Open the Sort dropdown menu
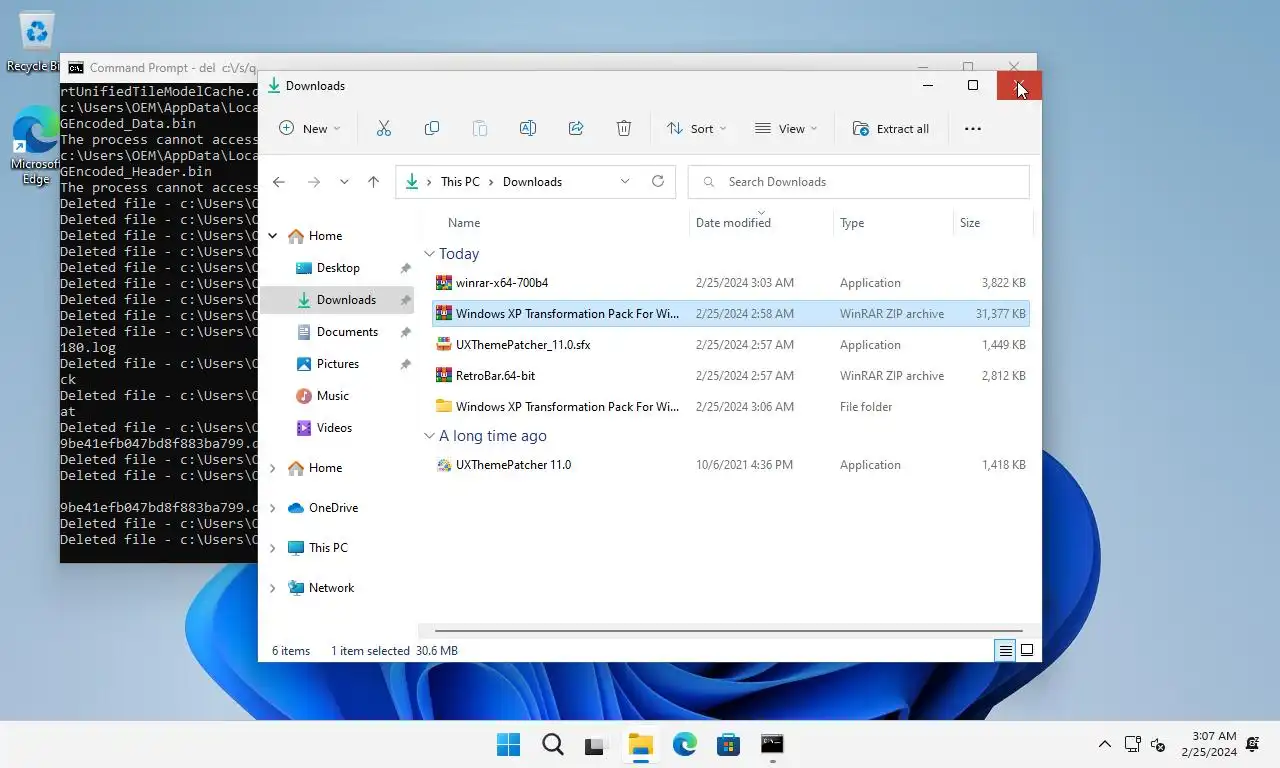1280x768 pixels. pos(696,128)
